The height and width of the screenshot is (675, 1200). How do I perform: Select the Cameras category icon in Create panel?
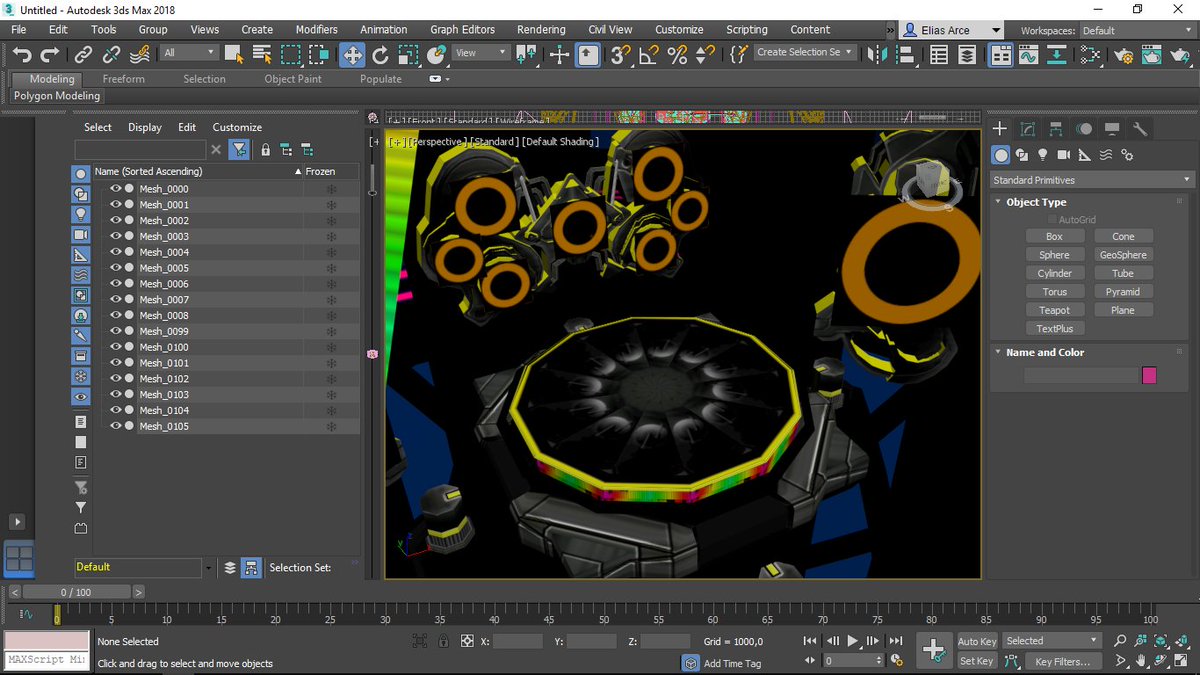point(1064,155)
